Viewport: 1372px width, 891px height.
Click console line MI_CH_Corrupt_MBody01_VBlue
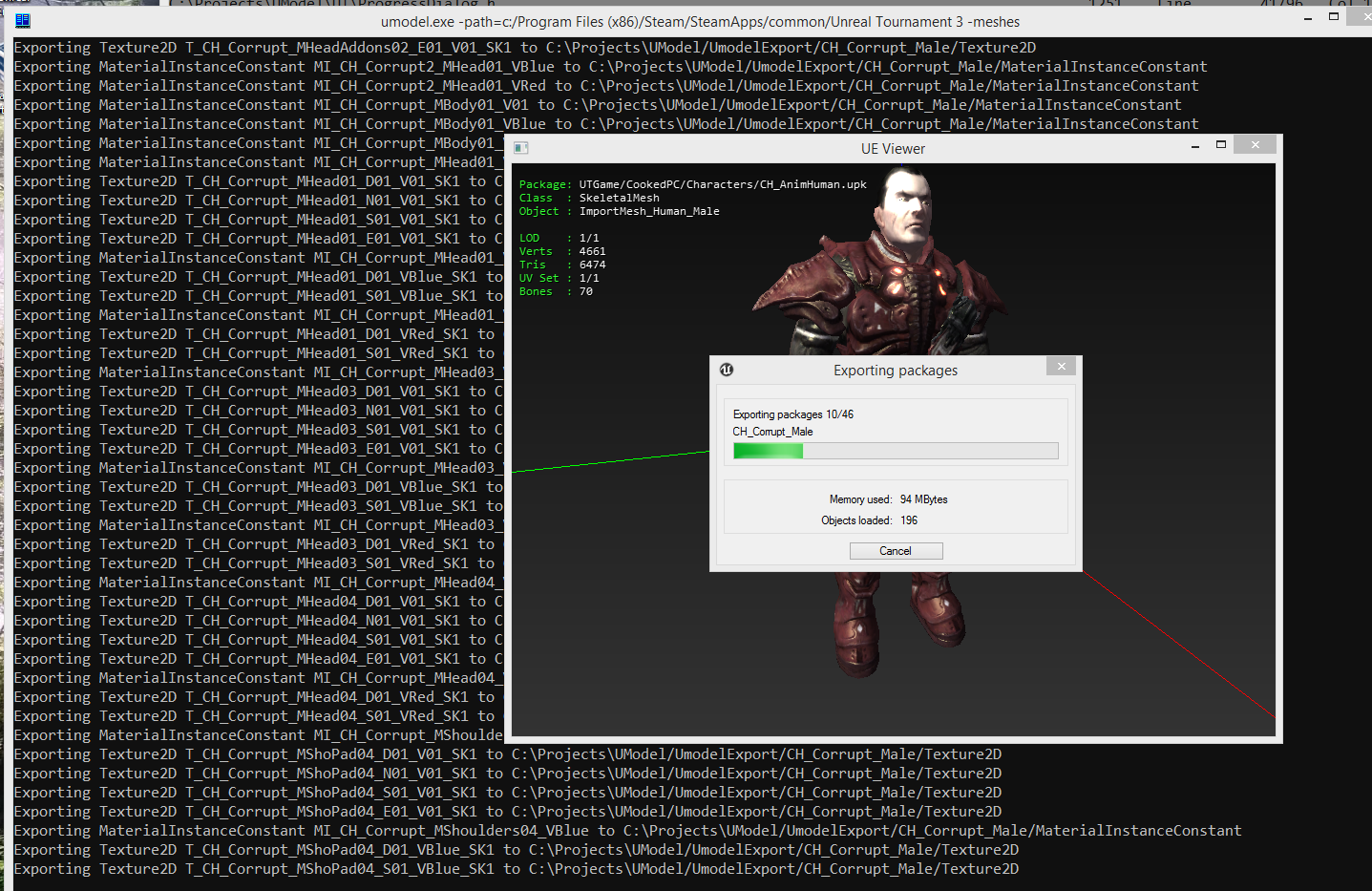pos(606,124)
